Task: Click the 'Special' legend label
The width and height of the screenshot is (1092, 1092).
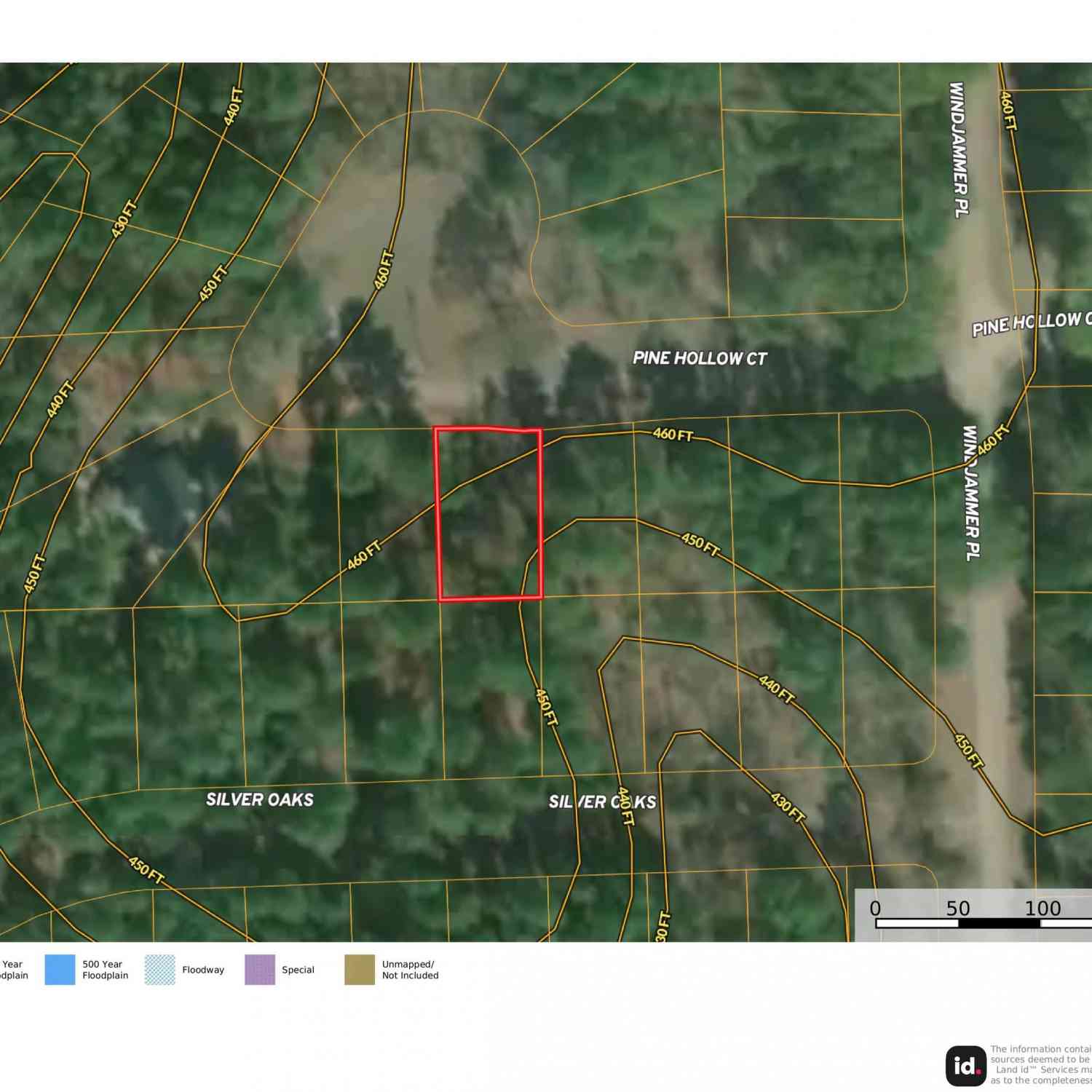Action: click(x=298, y=970)
